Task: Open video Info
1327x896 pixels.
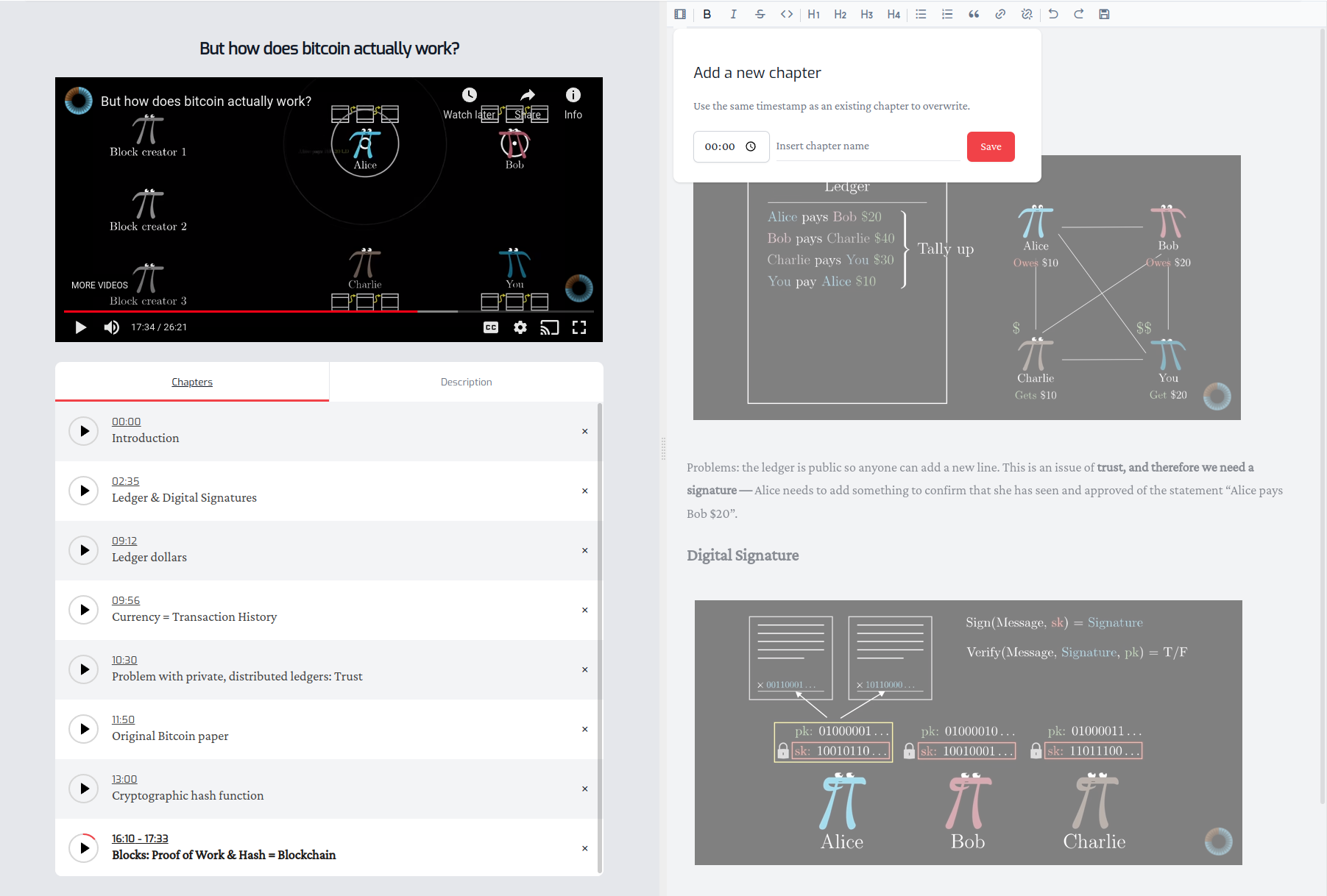Action: pyautogui.click(x=573, y=104)
